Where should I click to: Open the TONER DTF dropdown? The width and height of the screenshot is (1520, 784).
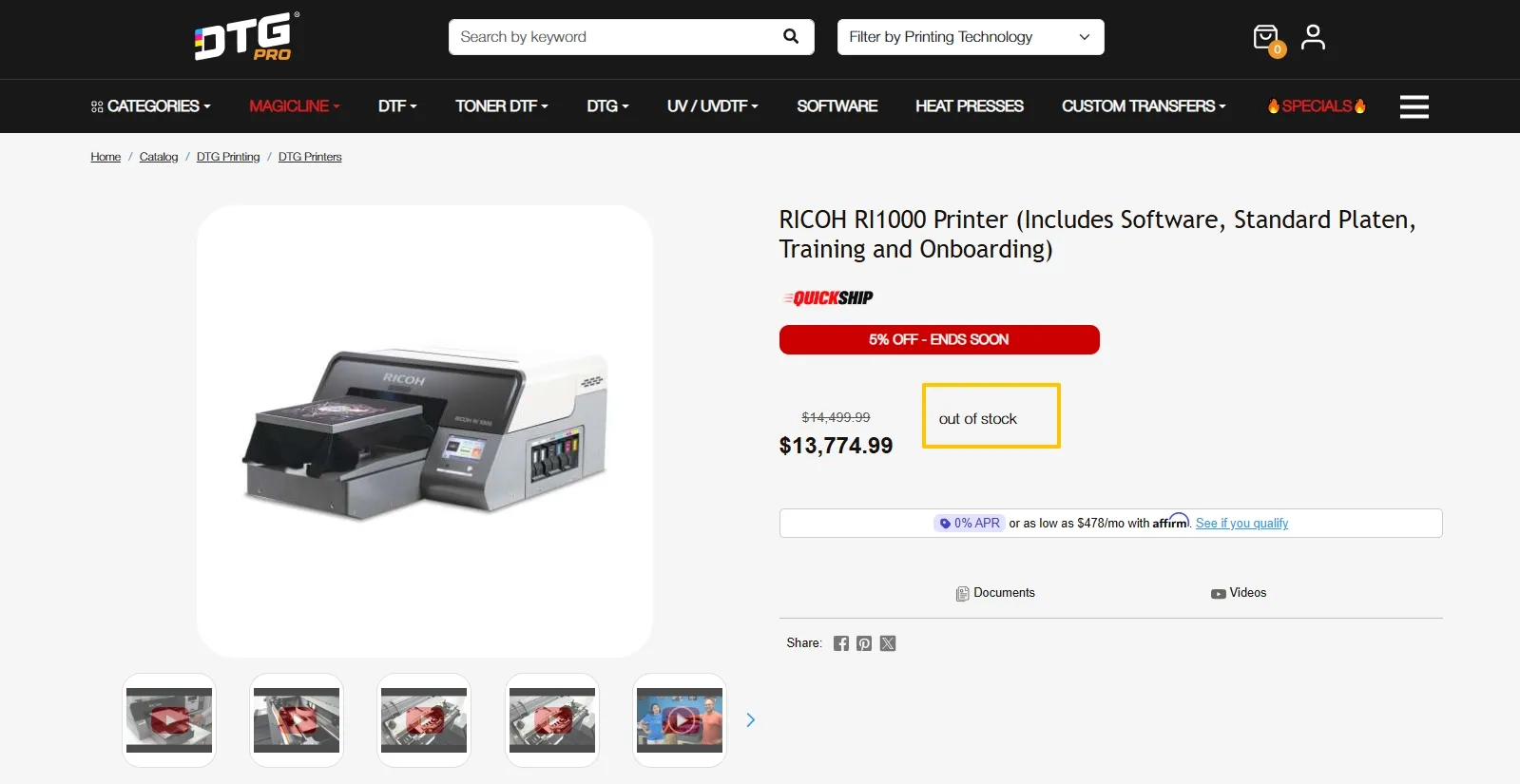pos(502,106)
